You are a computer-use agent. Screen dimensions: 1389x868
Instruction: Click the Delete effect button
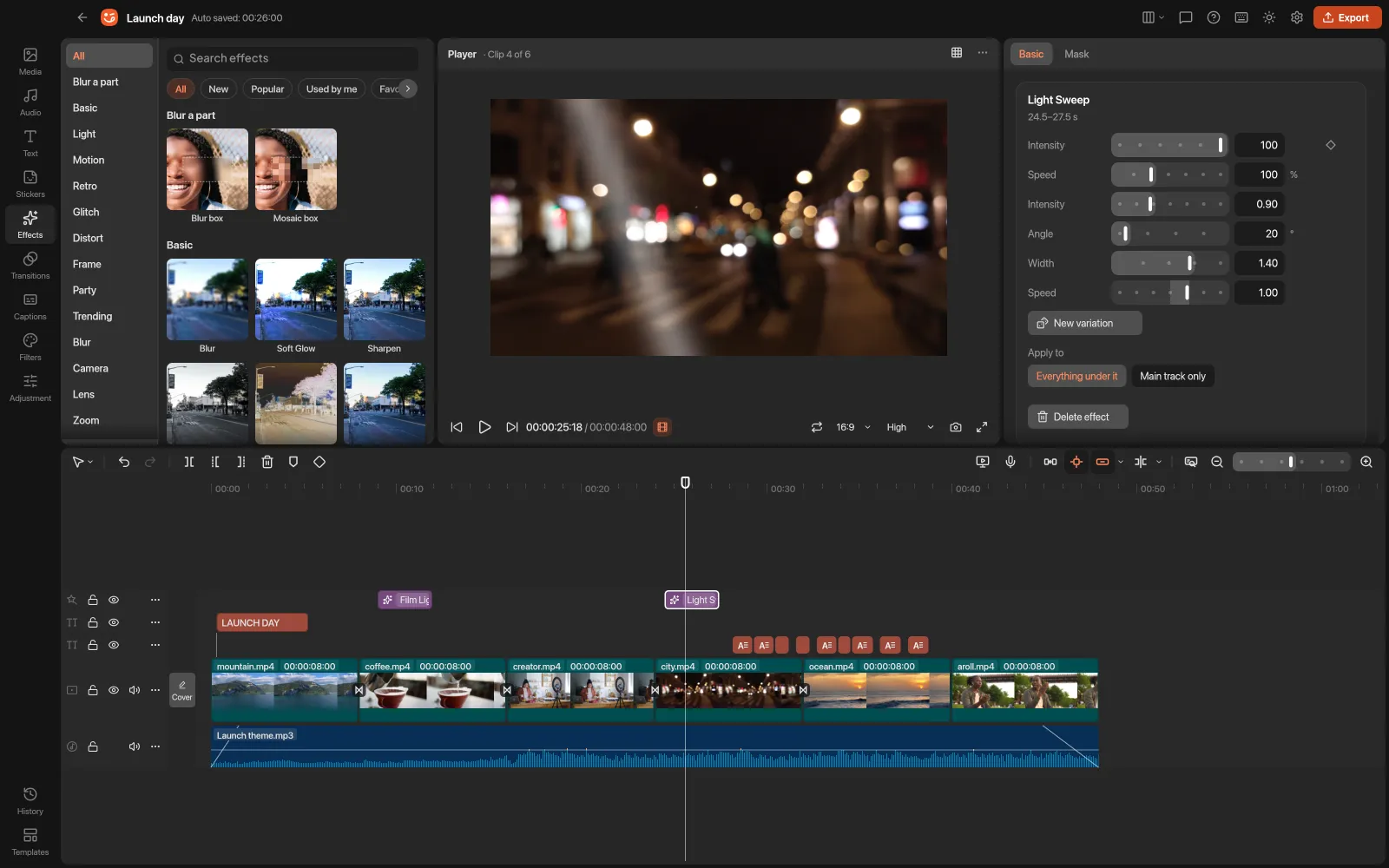1078,417
